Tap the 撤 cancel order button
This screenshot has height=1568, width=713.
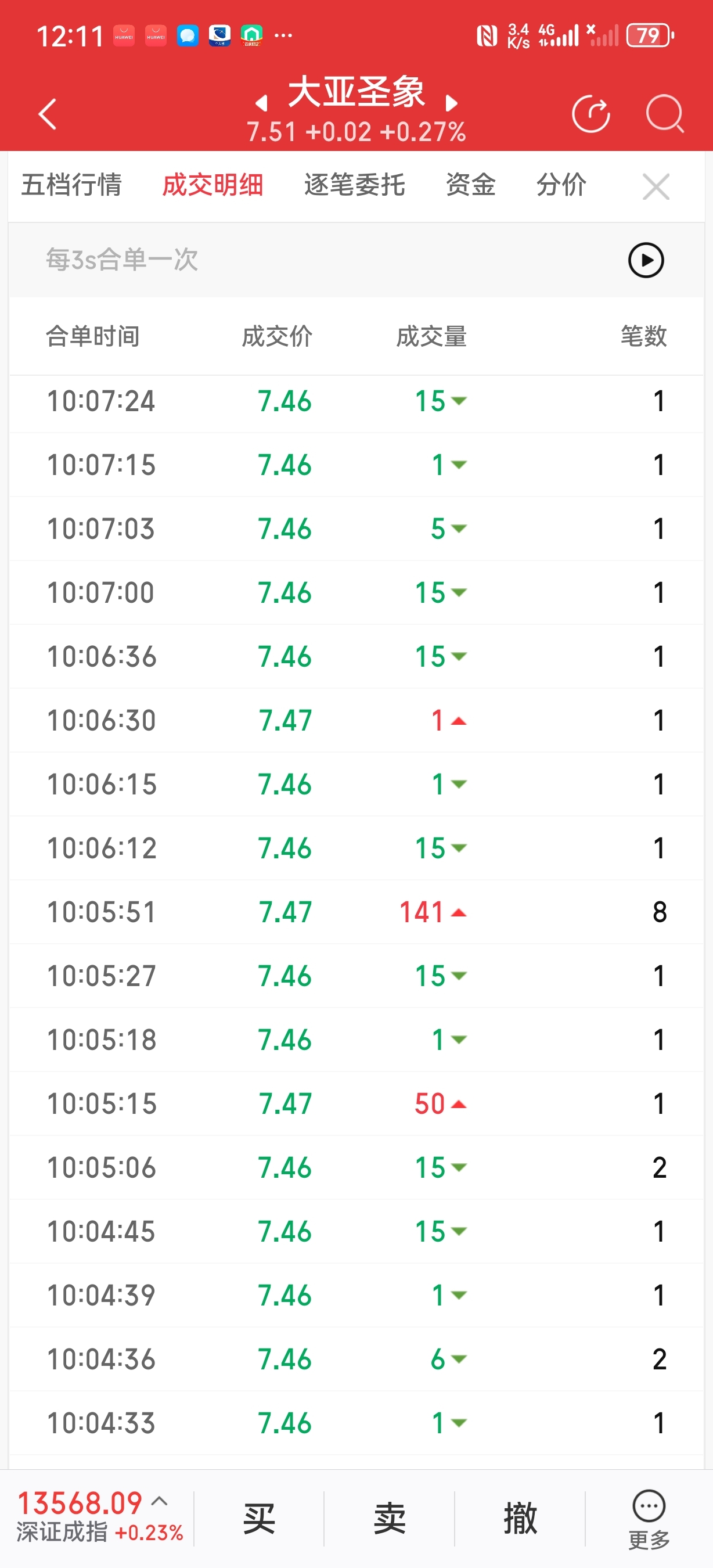[520, 1518]
